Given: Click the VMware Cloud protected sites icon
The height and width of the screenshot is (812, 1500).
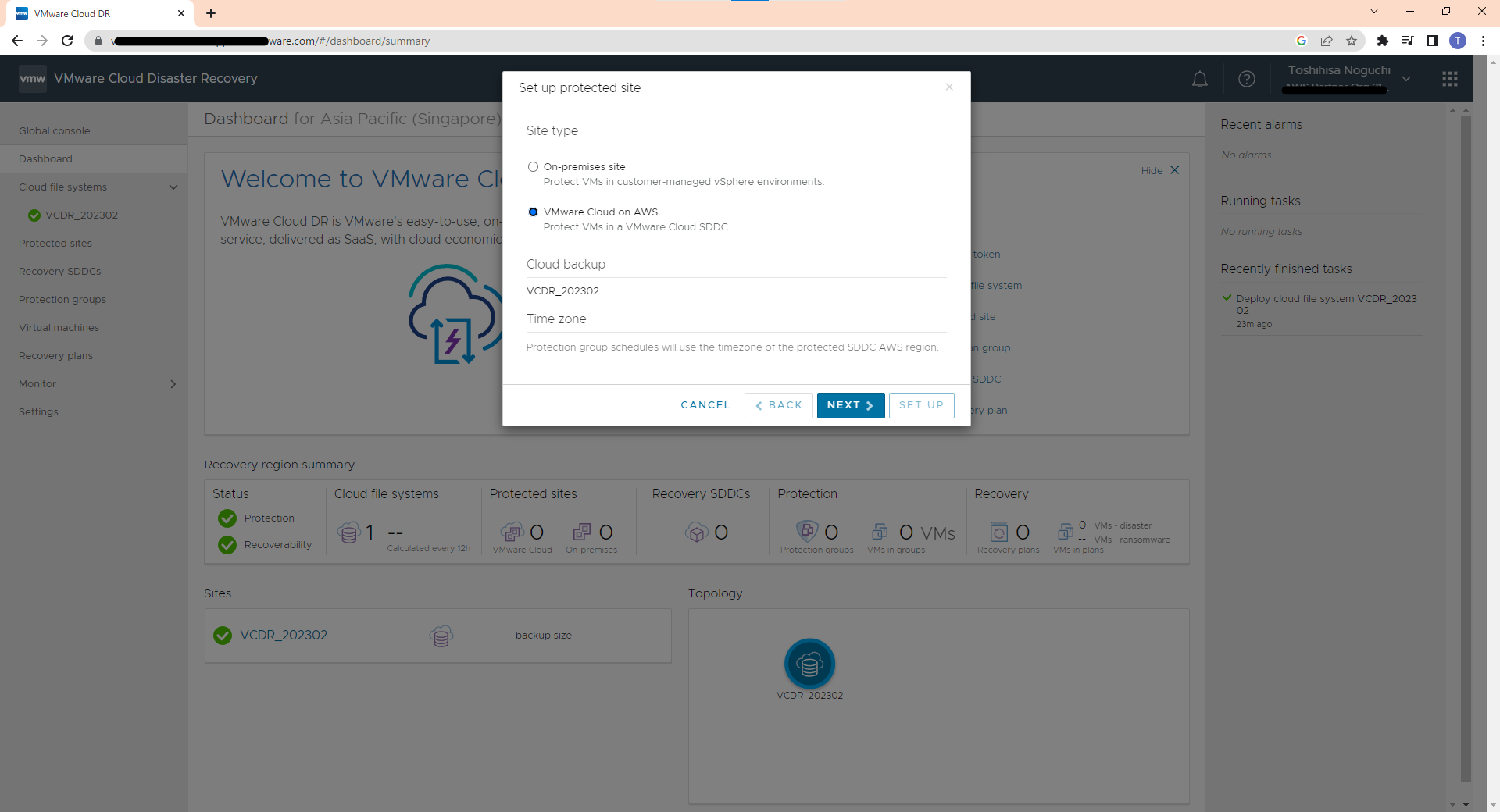Looking at the screenshot, I should [512, 532].
